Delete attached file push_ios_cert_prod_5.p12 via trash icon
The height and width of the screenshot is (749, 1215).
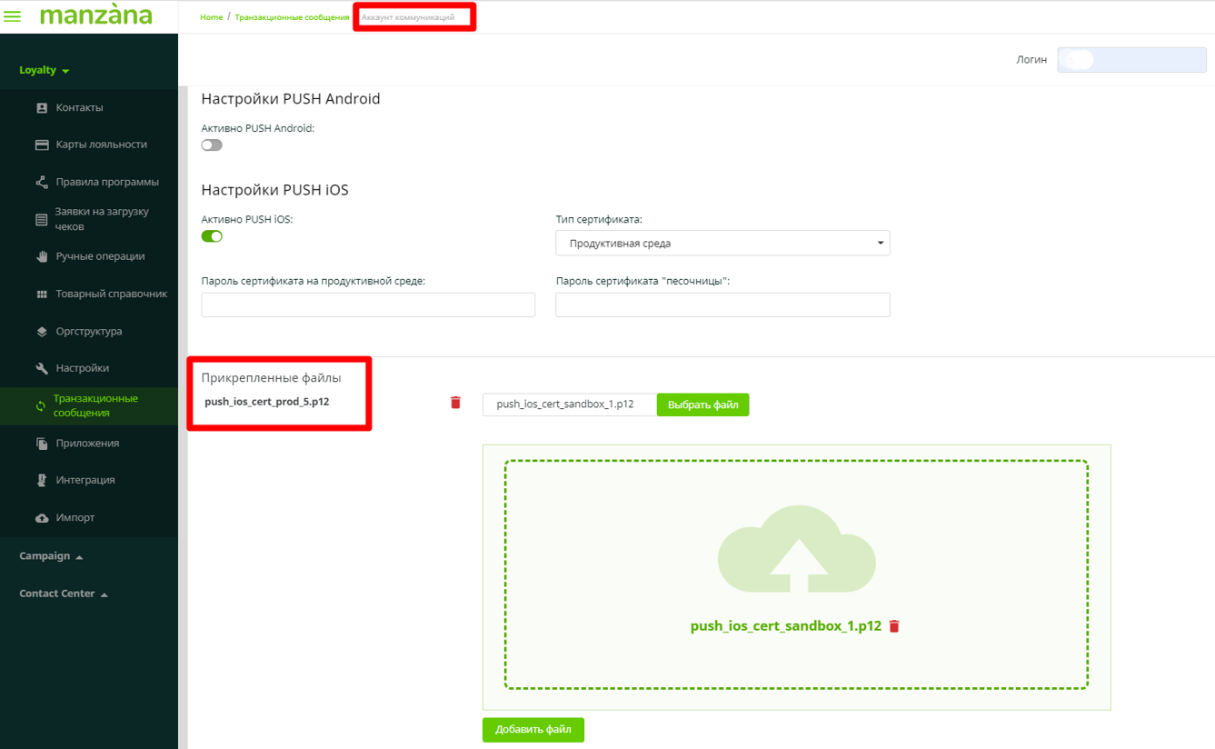(x=456, y=403)
